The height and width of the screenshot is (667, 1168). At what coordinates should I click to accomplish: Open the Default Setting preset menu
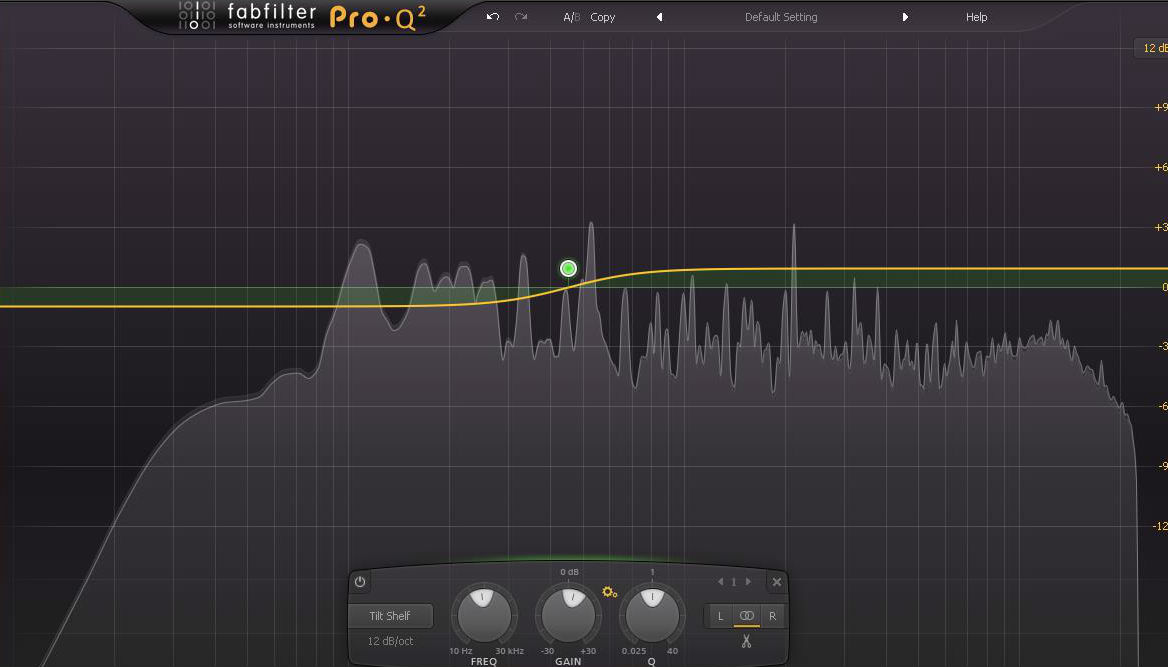tap(781, 17)
